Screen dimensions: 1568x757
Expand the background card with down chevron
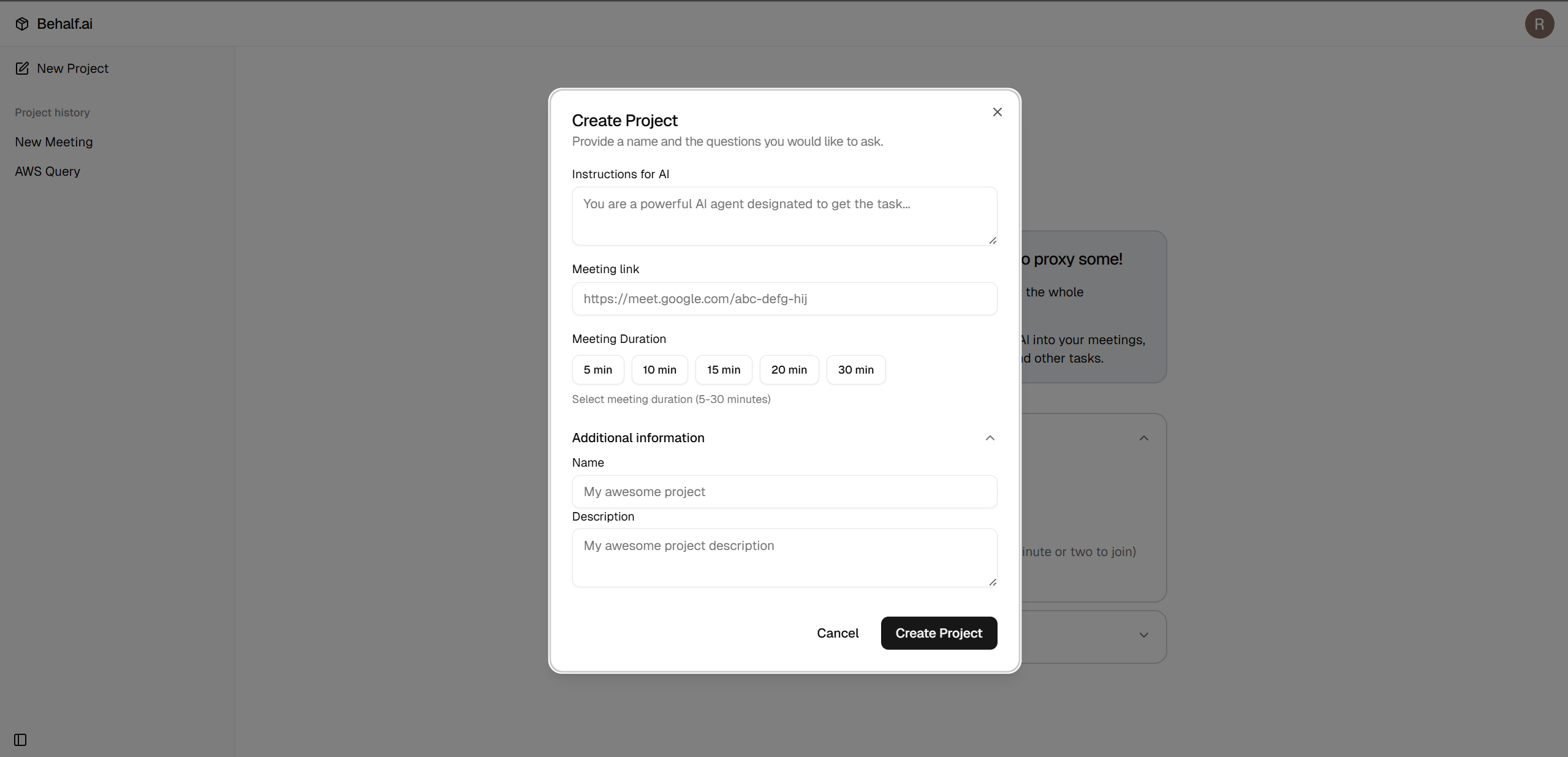[x=1143, y=635]
